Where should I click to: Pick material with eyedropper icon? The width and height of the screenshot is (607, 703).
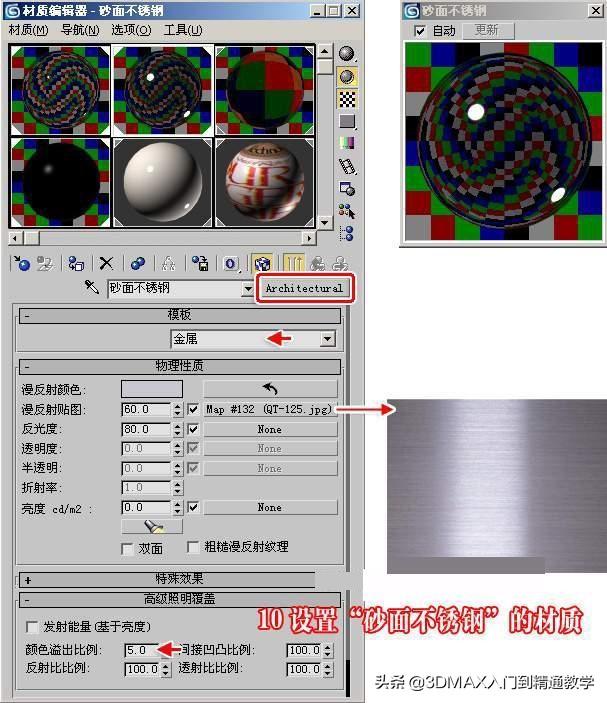[92, 288]
